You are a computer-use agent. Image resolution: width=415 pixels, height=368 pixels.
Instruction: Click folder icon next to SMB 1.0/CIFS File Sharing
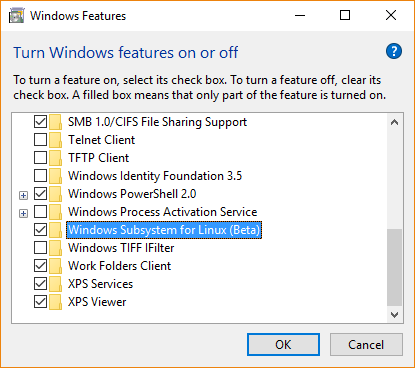click(x=55, y=122)
